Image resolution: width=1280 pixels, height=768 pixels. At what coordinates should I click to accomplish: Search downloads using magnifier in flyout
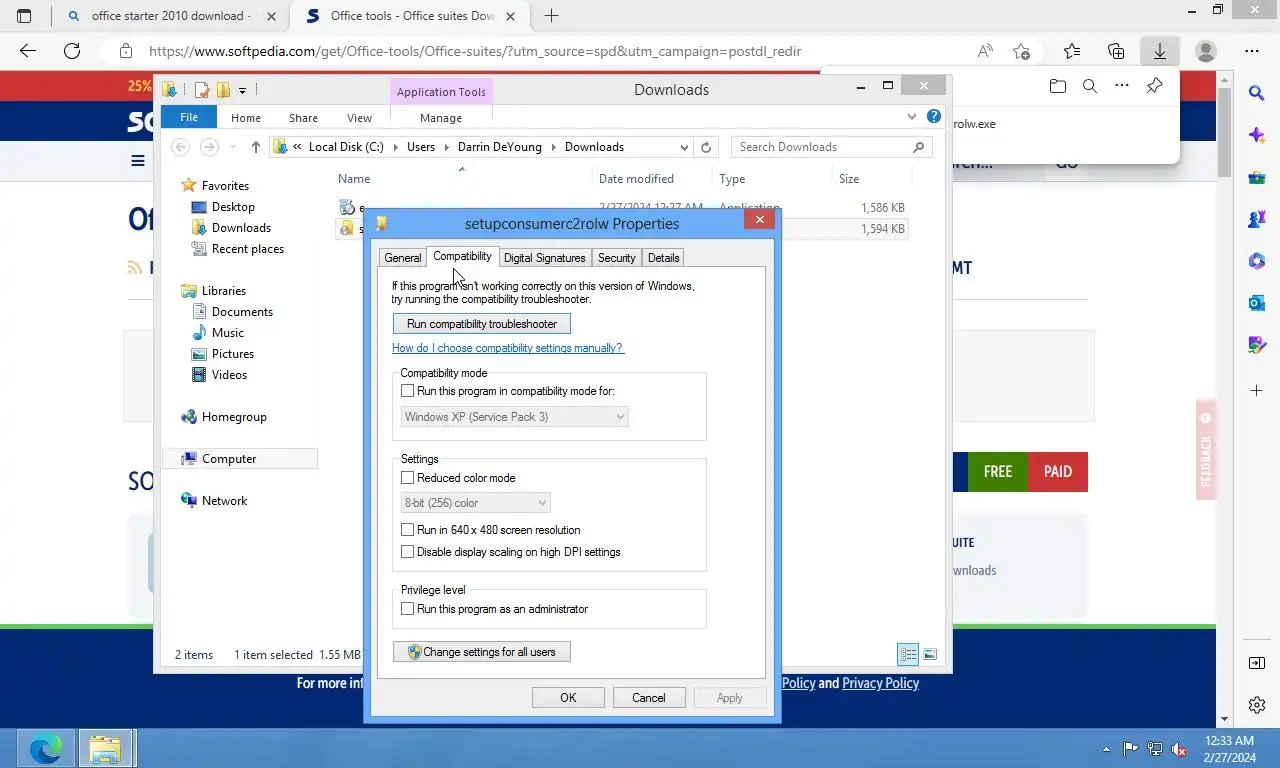pyautogui.click(x=1090, y=87)
